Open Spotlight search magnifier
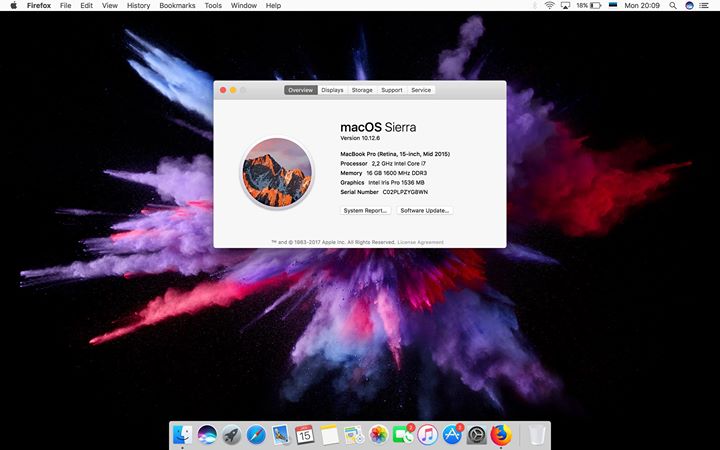720x450 pixels. (x=673, y=6)
